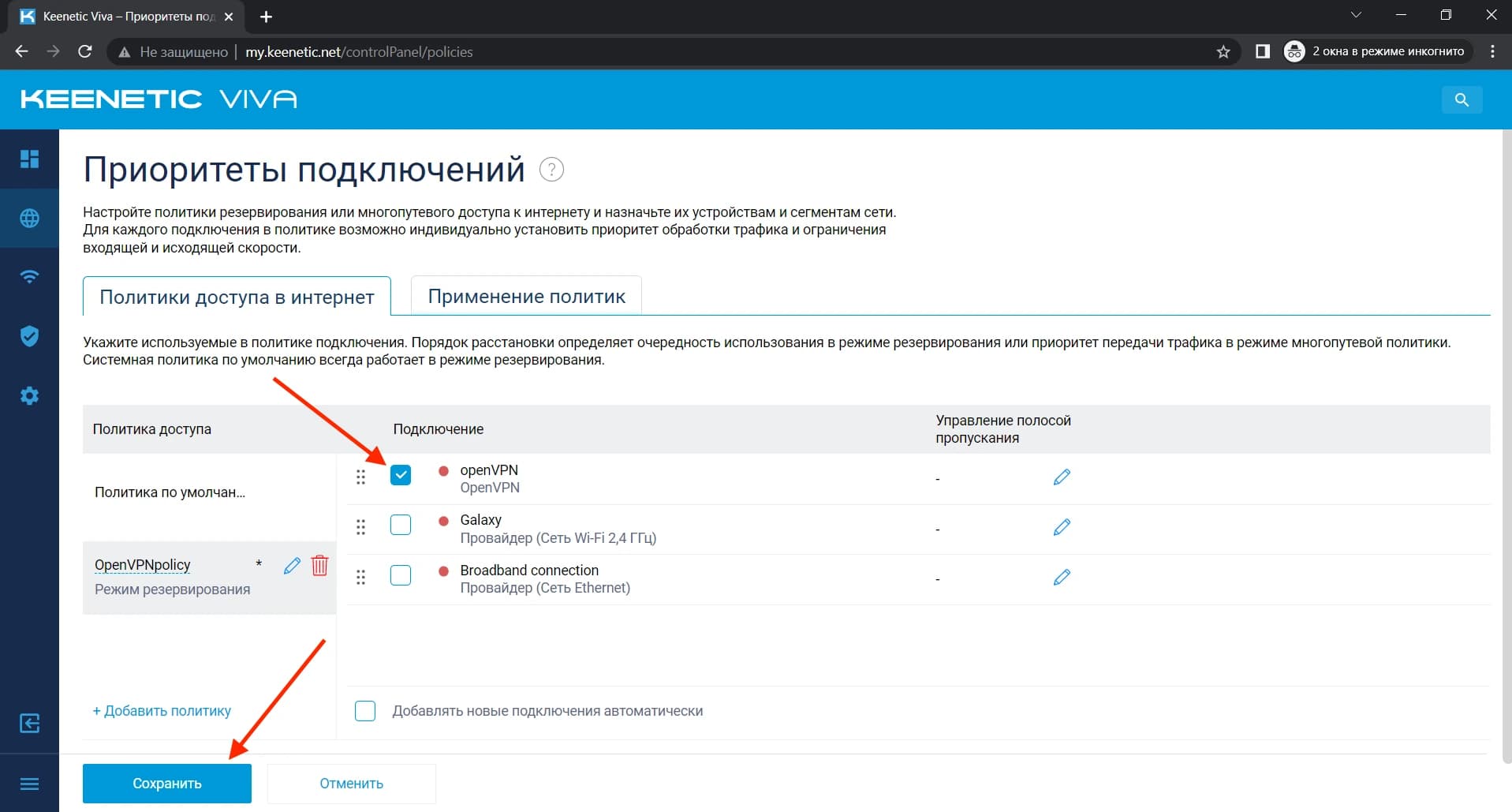Open help via the question mark icon

pyautogui.click(x=551, y=169)
